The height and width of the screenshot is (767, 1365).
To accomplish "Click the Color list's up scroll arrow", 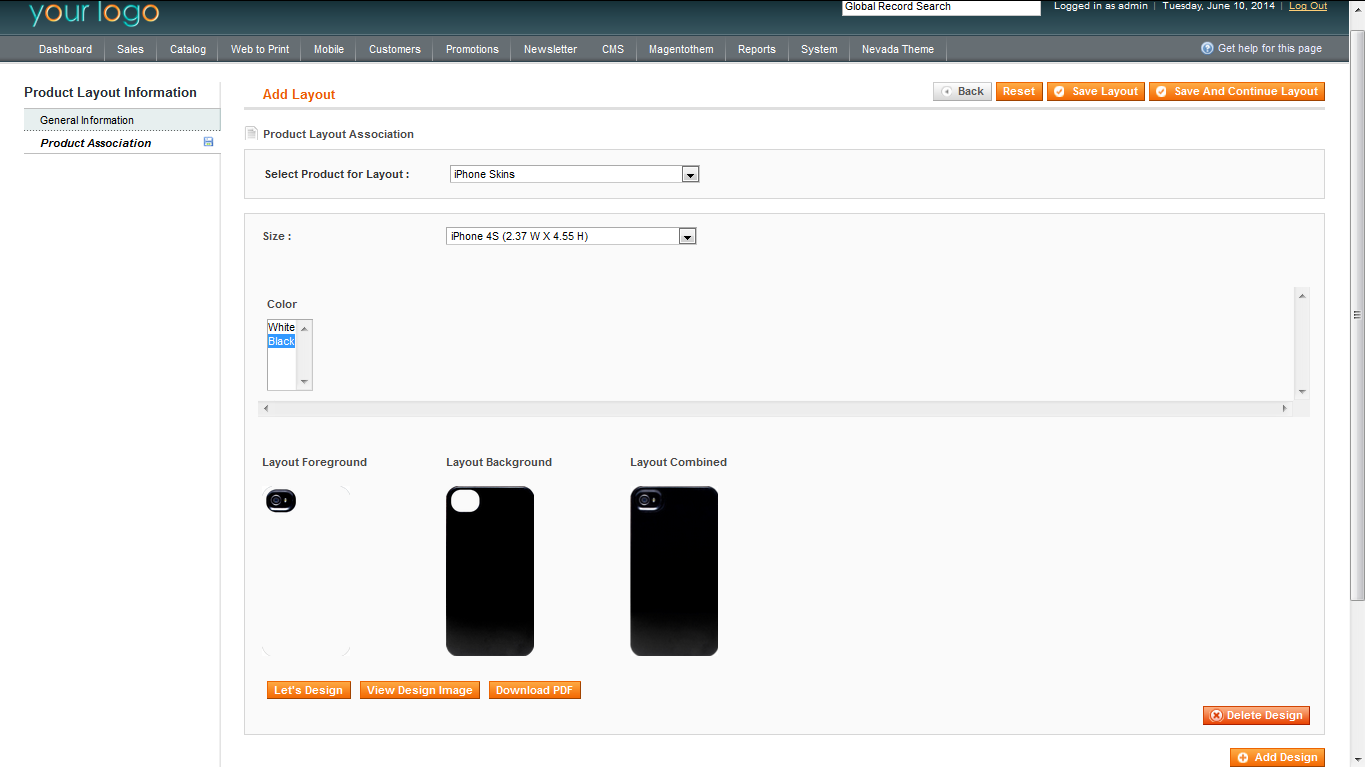I will (305, 327).
